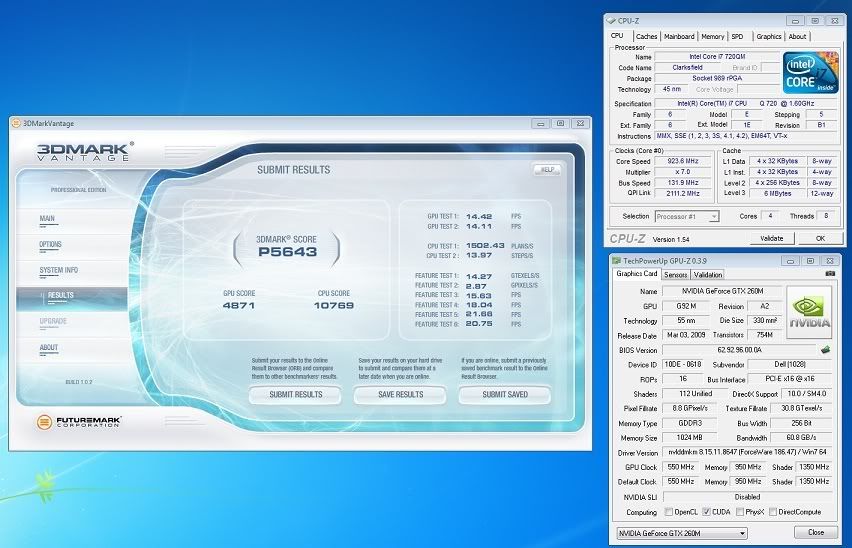
Task: Toggle the PhysX checkbox
Action: [740, 512]
